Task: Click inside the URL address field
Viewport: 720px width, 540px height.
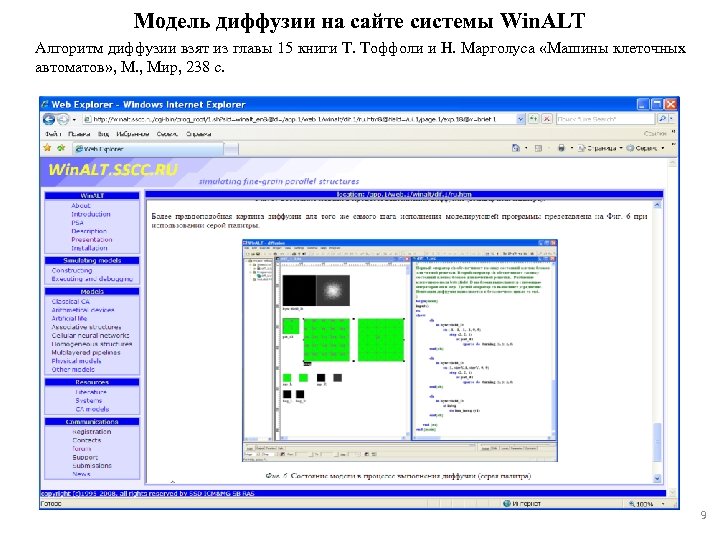Action: (x=298, y=119)
